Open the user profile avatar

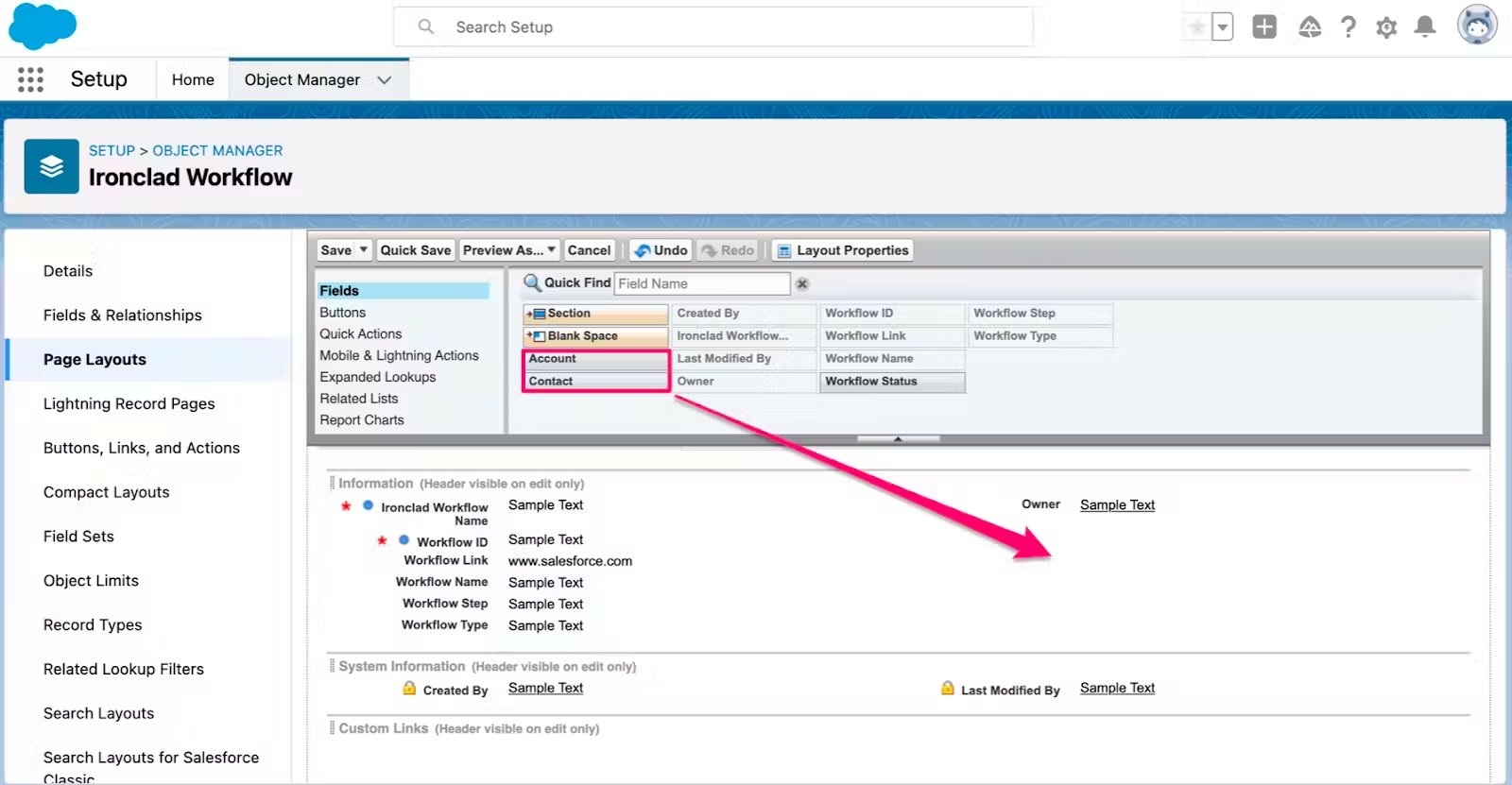[1477, 26]
